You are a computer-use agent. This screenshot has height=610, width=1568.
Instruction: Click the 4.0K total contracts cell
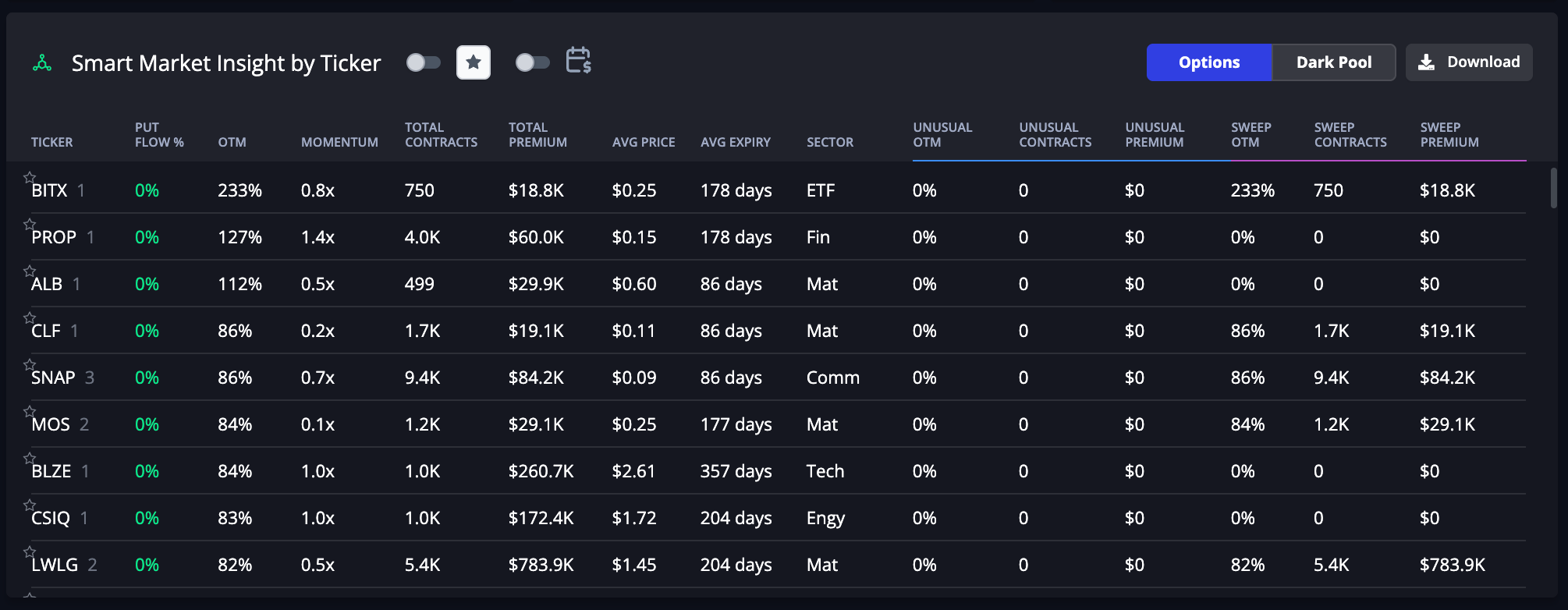422,237
